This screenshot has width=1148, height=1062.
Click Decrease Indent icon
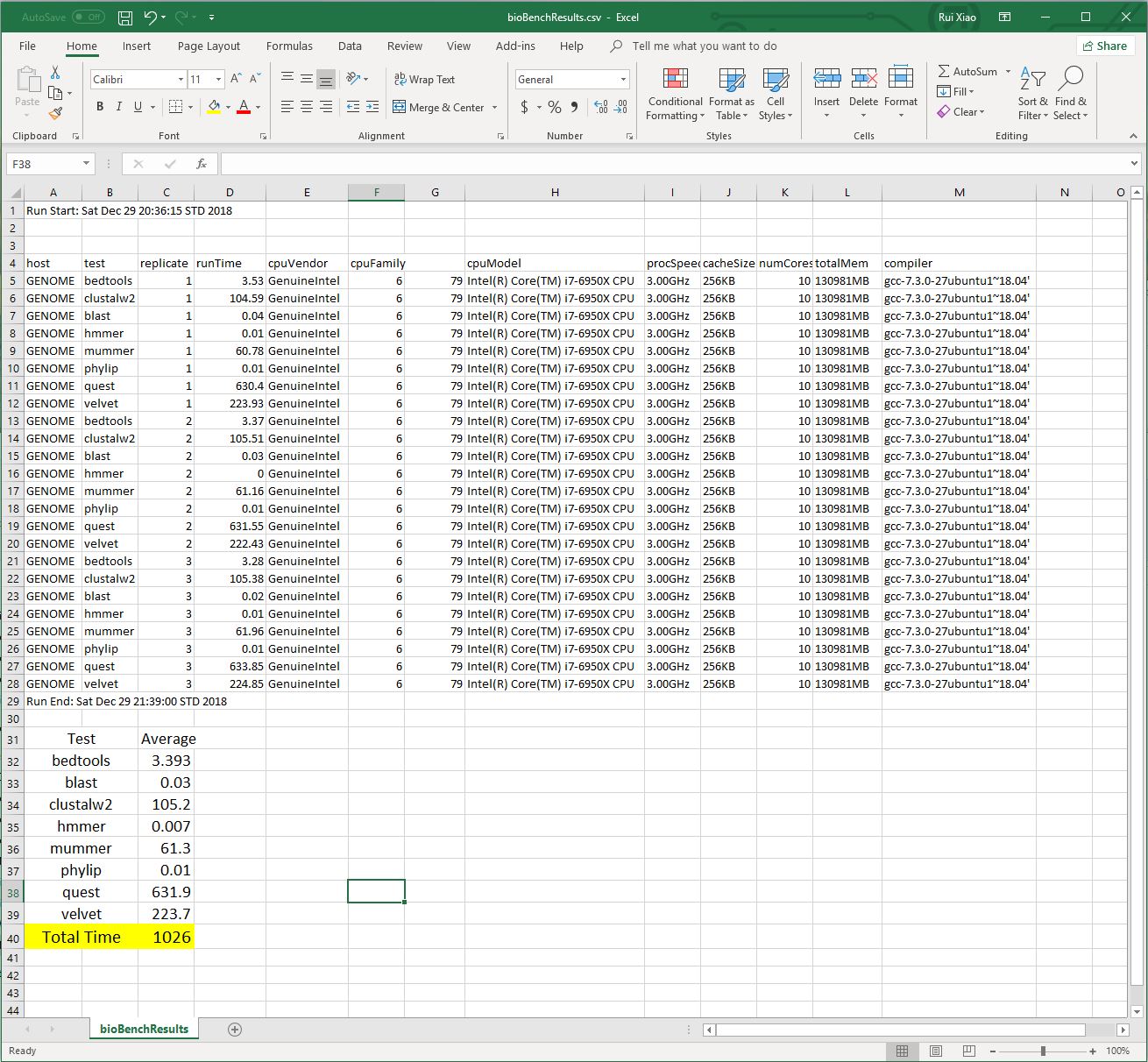tap(353, 106)
